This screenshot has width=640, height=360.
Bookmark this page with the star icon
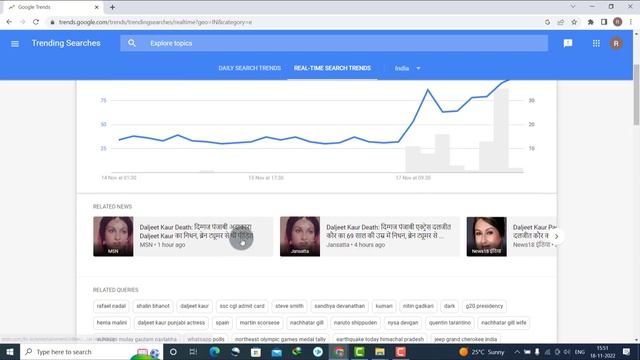coord(574,22)
